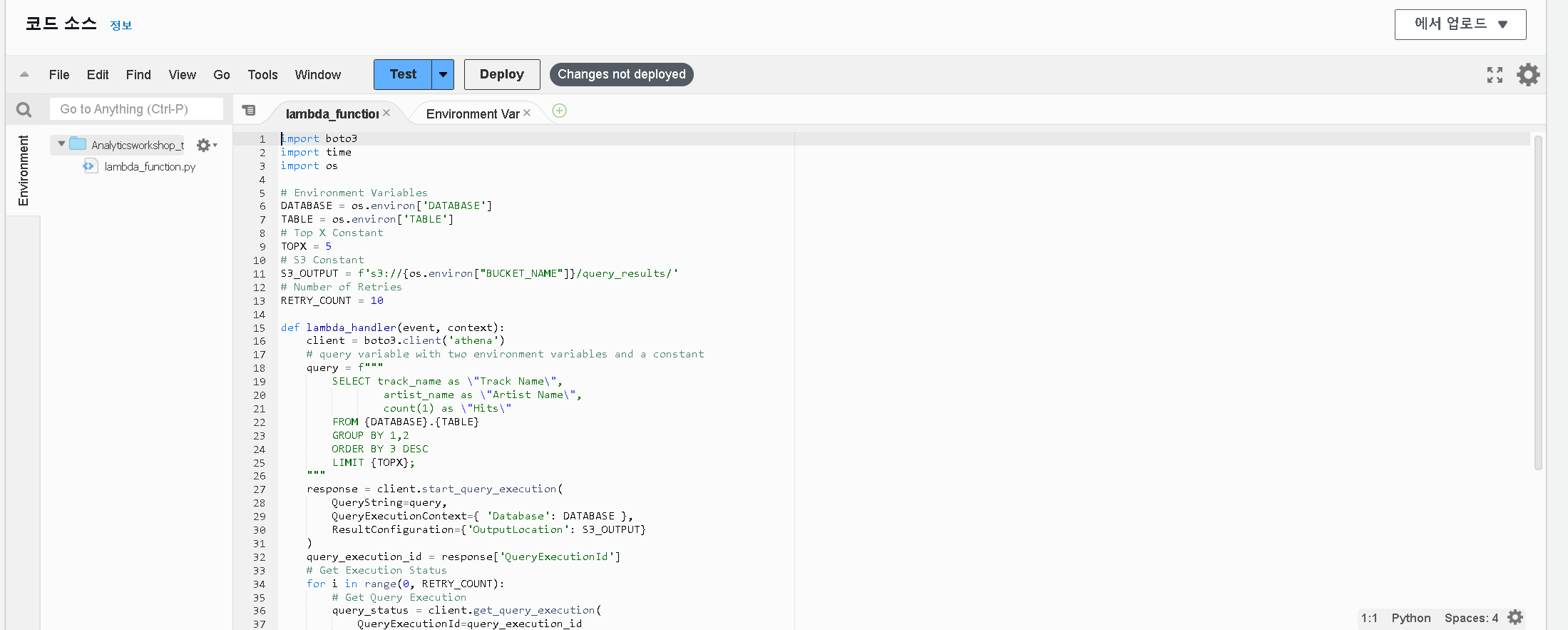Open the editor preferences gear icon
Screen dimensions: 1568x630
pos(1528,75)
